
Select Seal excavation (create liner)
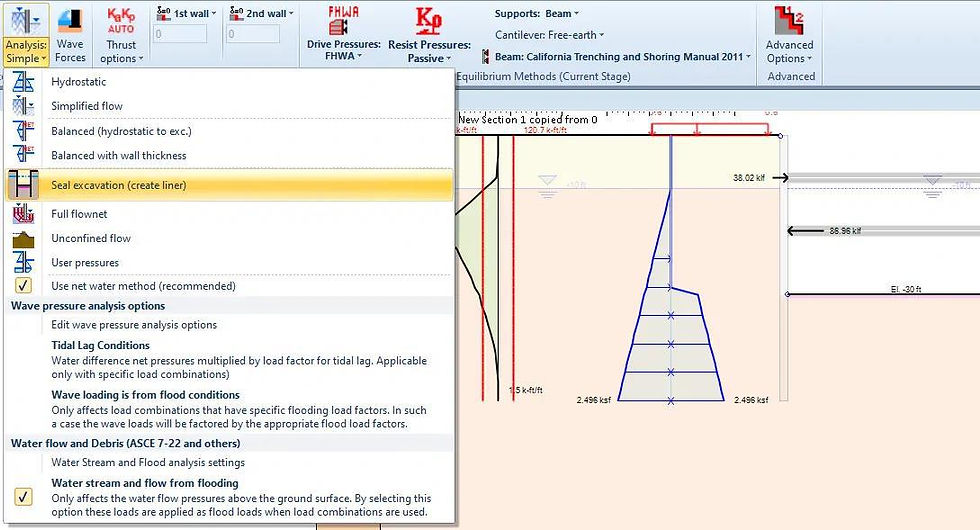(229, 185)
